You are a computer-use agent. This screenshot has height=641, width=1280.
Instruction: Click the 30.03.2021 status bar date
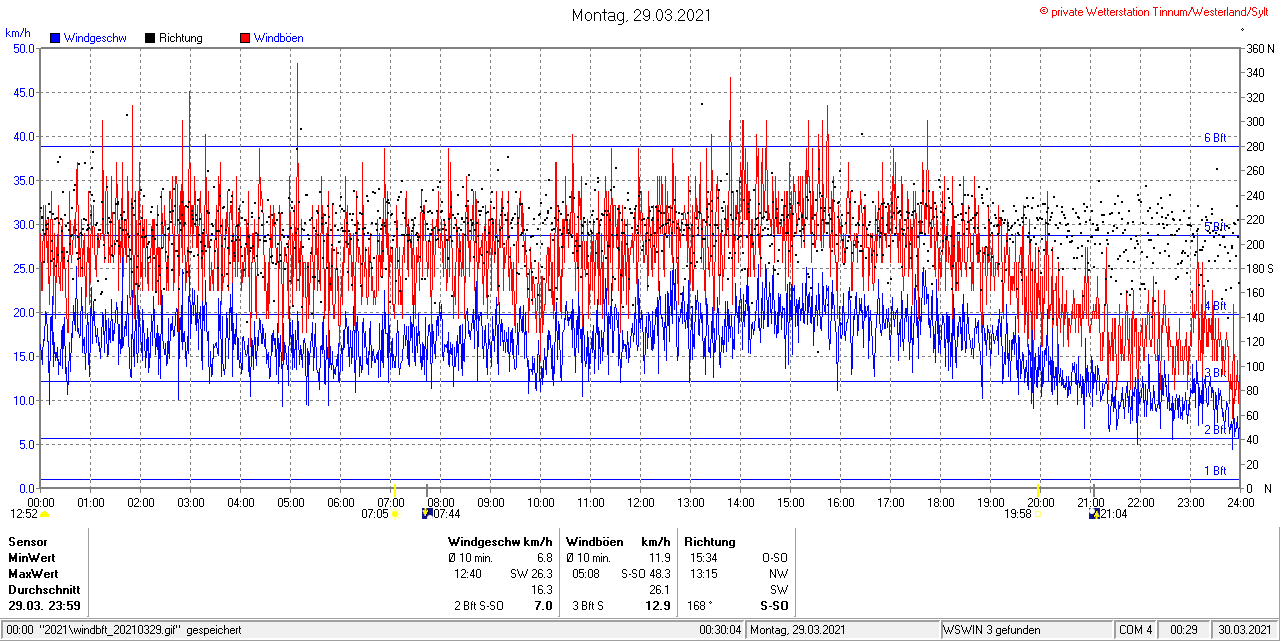[x=1243, y=630]
